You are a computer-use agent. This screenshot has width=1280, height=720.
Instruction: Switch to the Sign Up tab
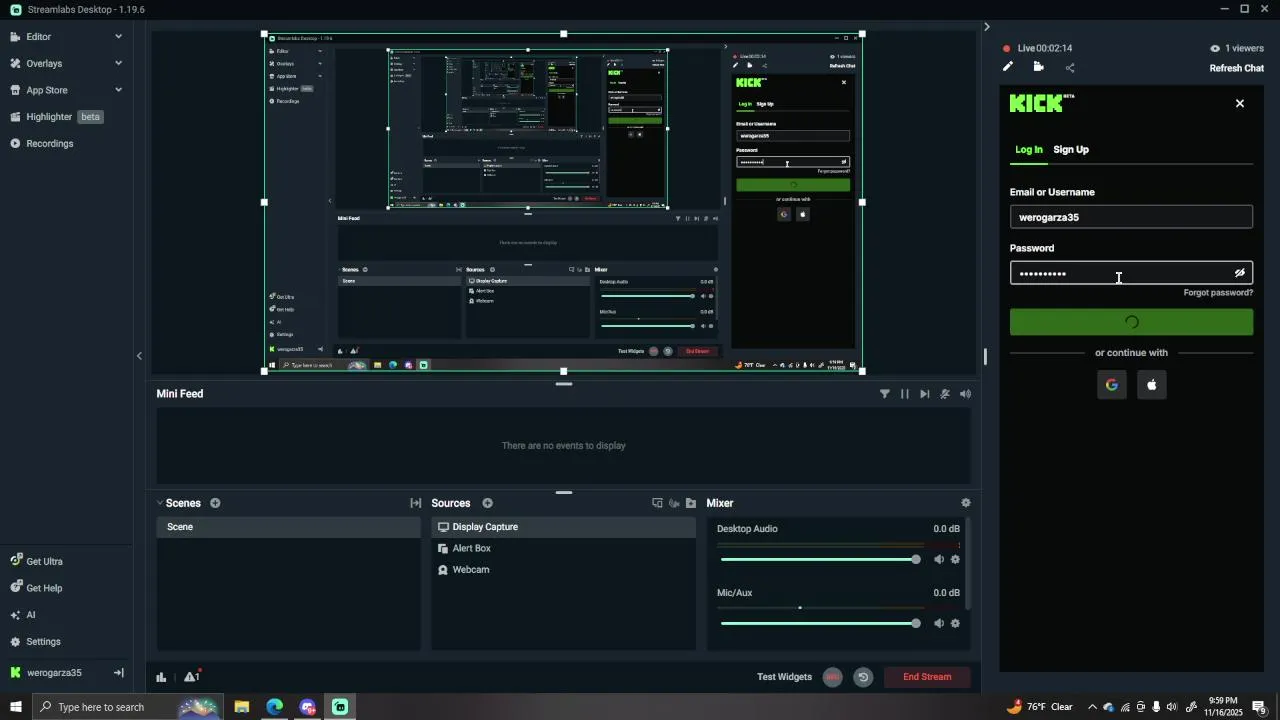pos(1071,150)
